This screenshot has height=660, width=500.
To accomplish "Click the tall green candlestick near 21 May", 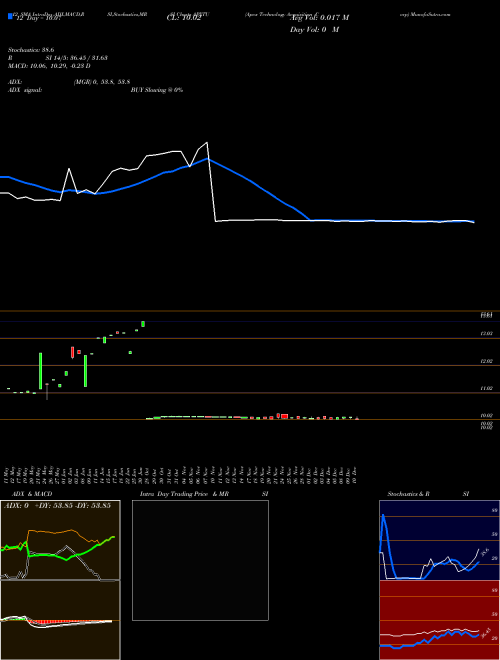I will (40, 371).
